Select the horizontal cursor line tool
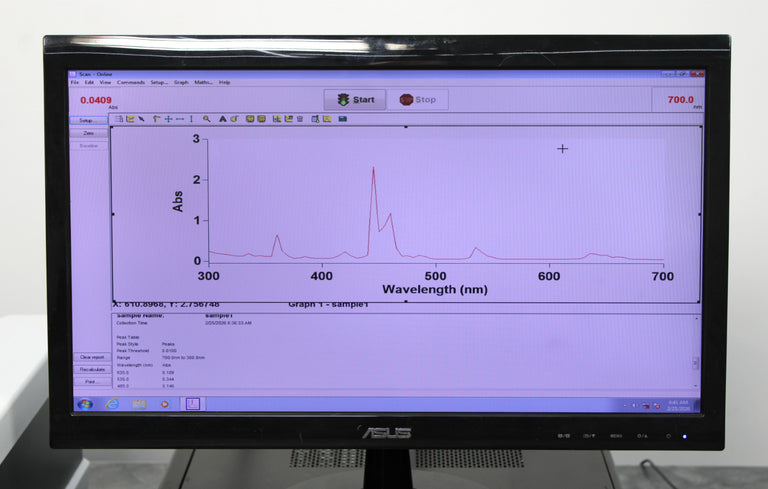The image size is (768, 489). (180, 119)
